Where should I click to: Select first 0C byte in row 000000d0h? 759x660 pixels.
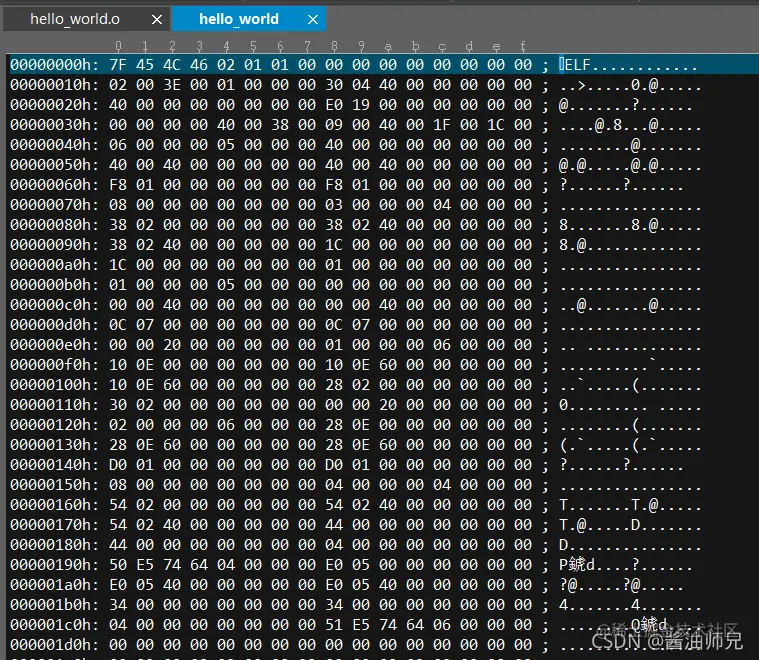(118, 325)
